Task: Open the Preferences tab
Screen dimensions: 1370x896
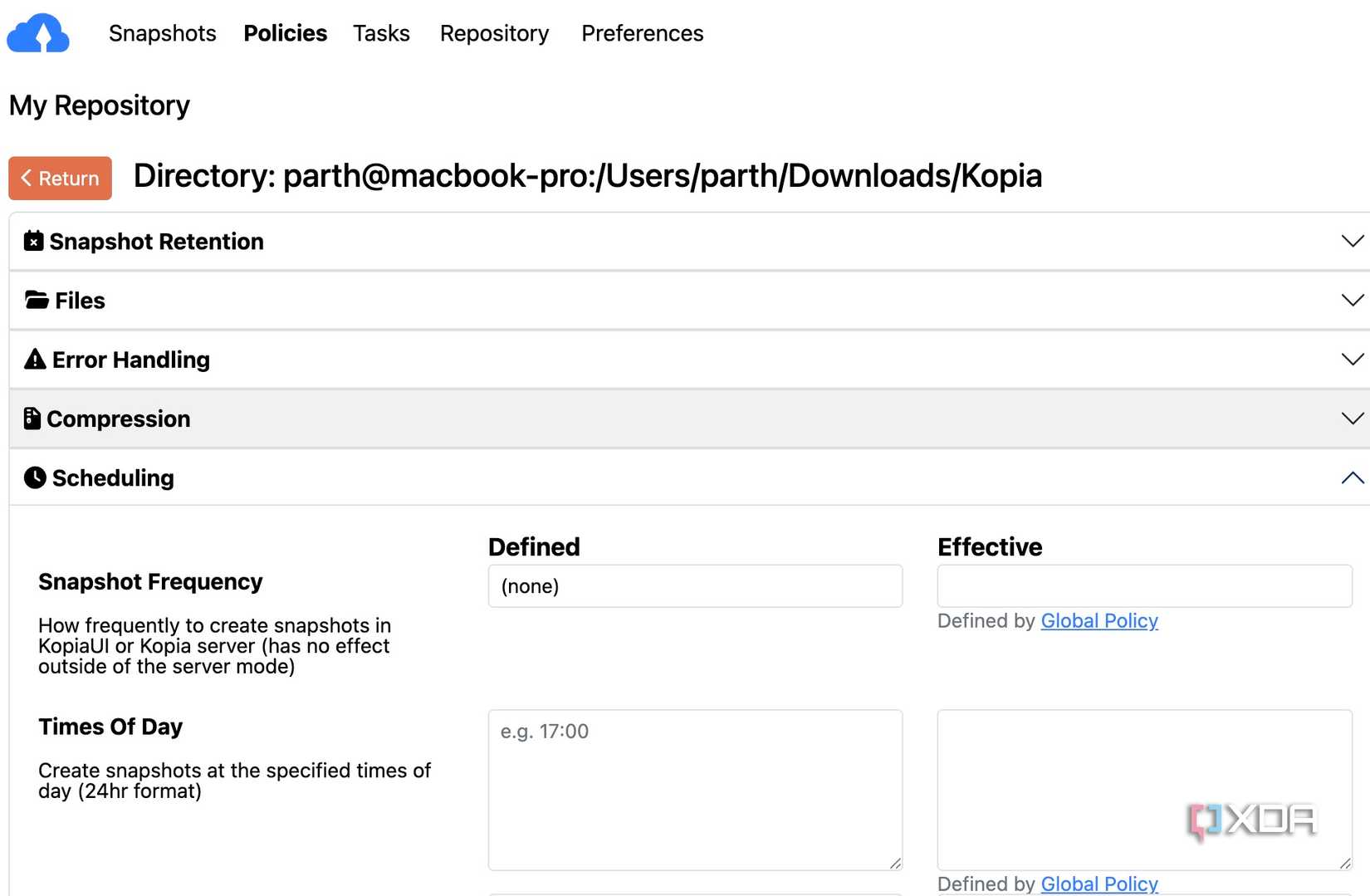Action: (x=642, y=33)
